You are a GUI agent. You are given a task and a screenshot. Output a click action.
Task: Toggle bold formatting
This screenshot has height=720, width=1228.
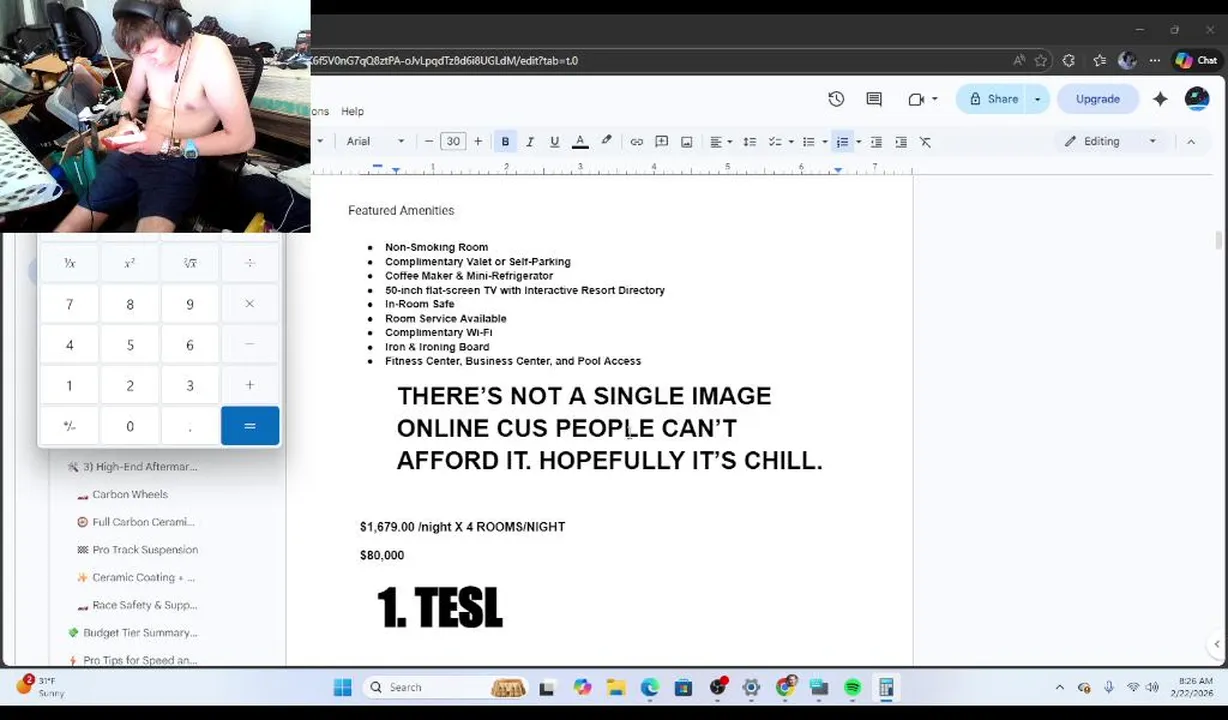click(505, 142)
